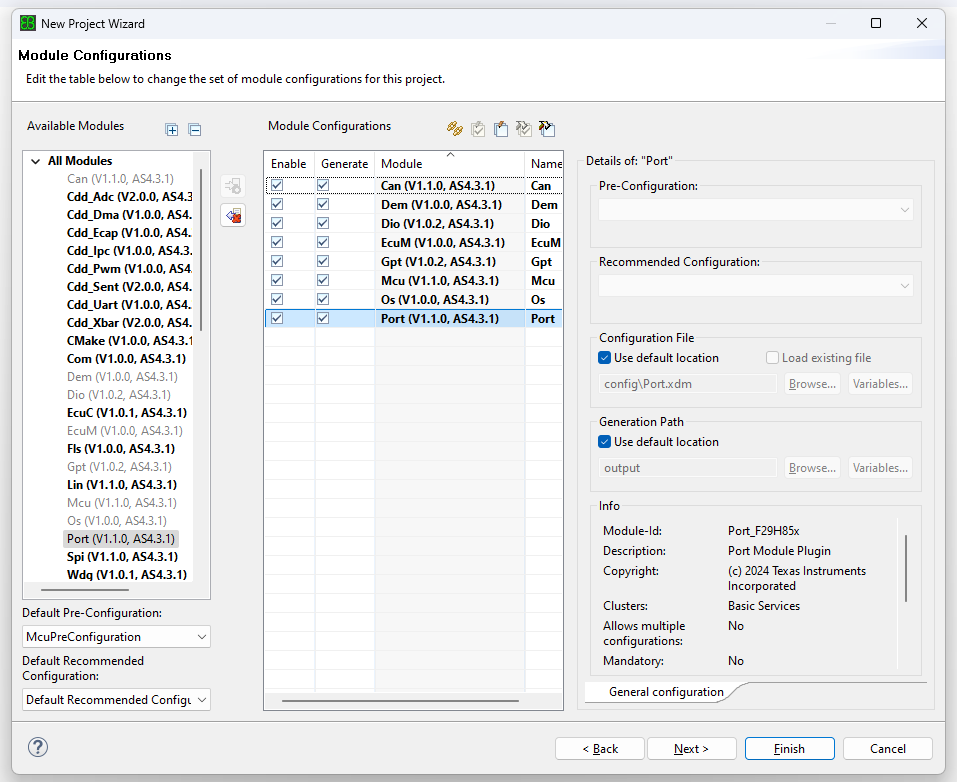Click the rightmost toolbar icon above the module table

[x=546, y=128]
